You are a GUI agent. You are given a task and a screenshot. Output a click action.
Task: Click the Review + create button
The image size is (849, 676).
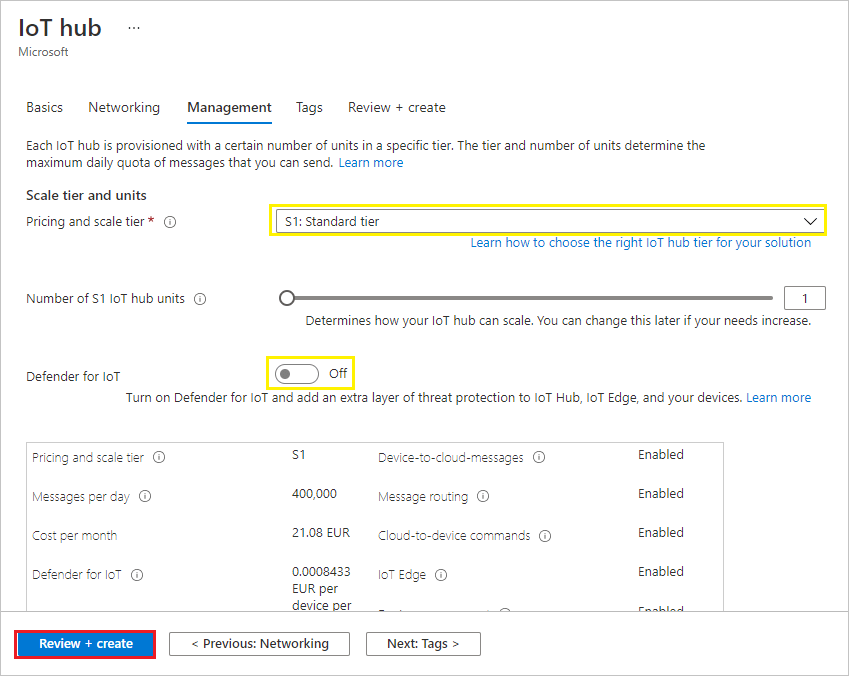(85, 644)
